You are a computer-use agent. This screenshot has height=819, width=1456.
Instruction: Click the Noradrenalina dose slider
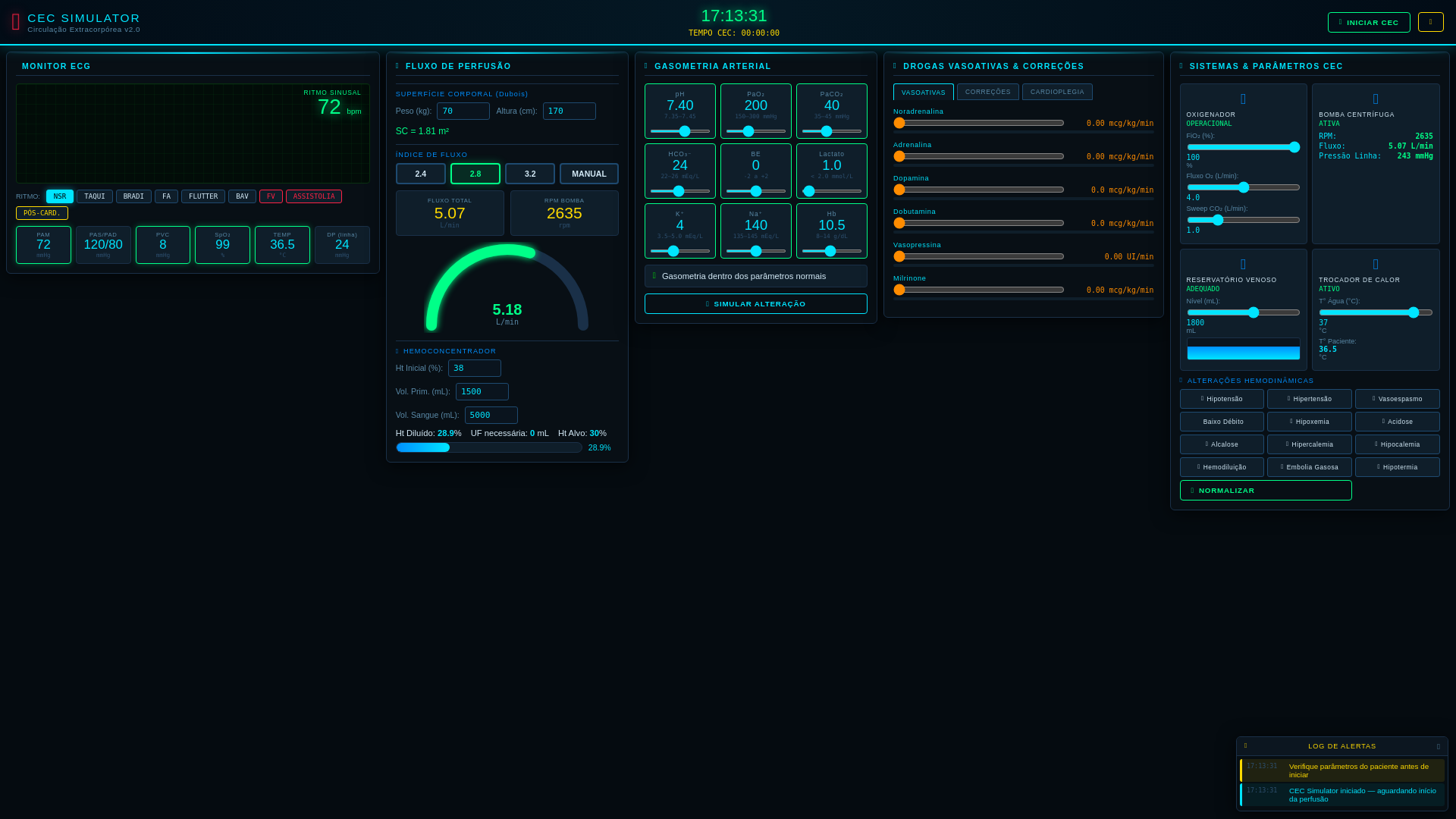(x=979, y=123)
